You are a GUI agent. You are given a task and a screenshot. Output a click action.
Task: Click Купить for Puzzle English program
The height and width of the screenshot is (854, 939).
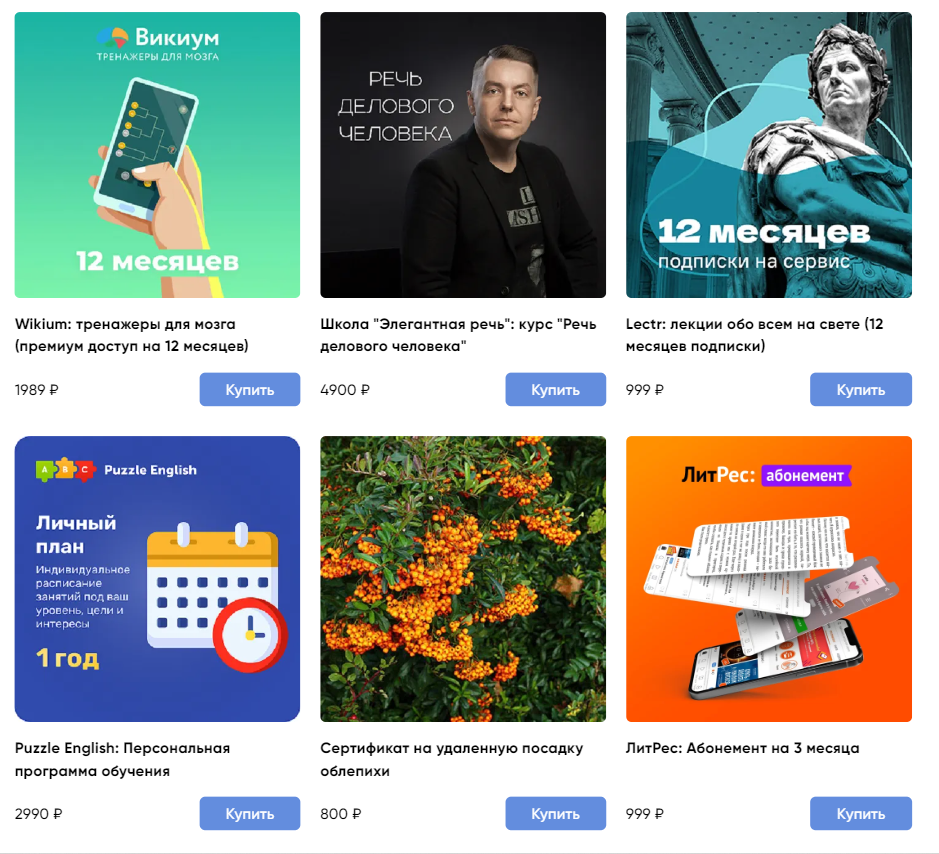pos(250,813)
